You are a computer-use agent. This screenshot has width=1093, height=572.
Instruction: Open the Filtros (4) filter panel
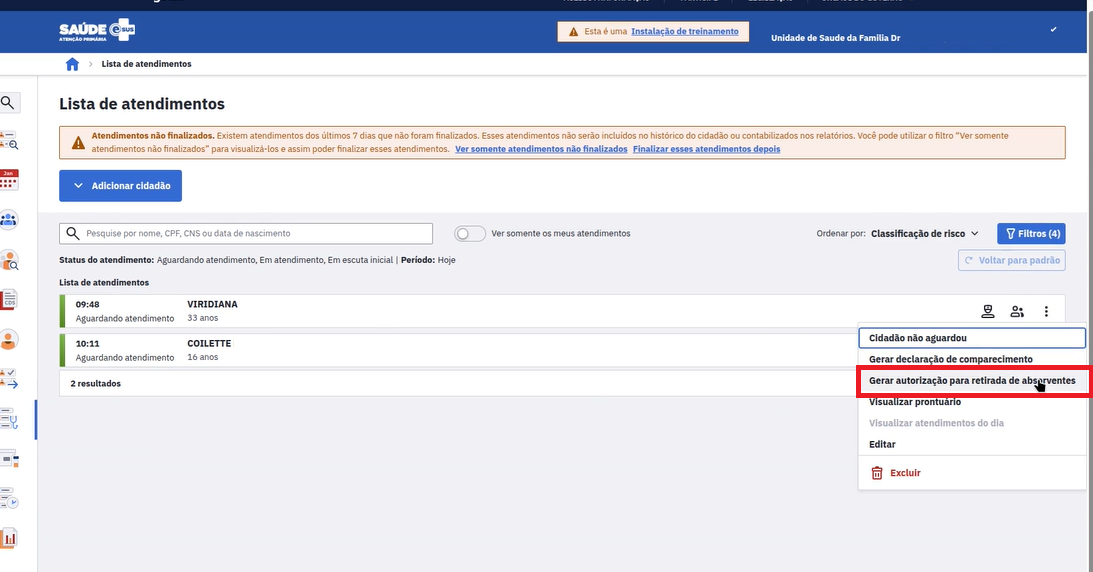1031,234
